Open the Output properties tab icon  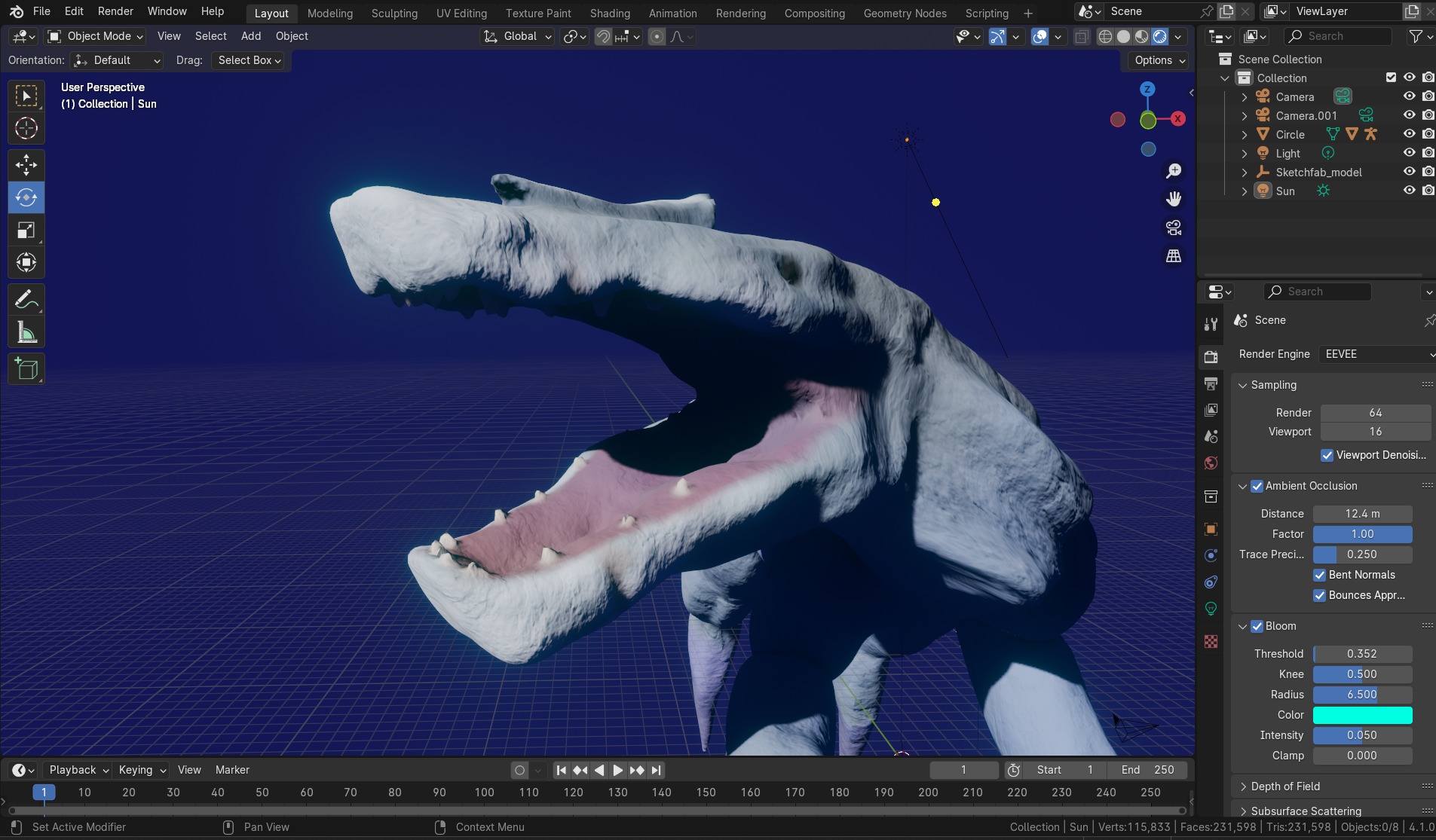click(x=1211, y=383)
